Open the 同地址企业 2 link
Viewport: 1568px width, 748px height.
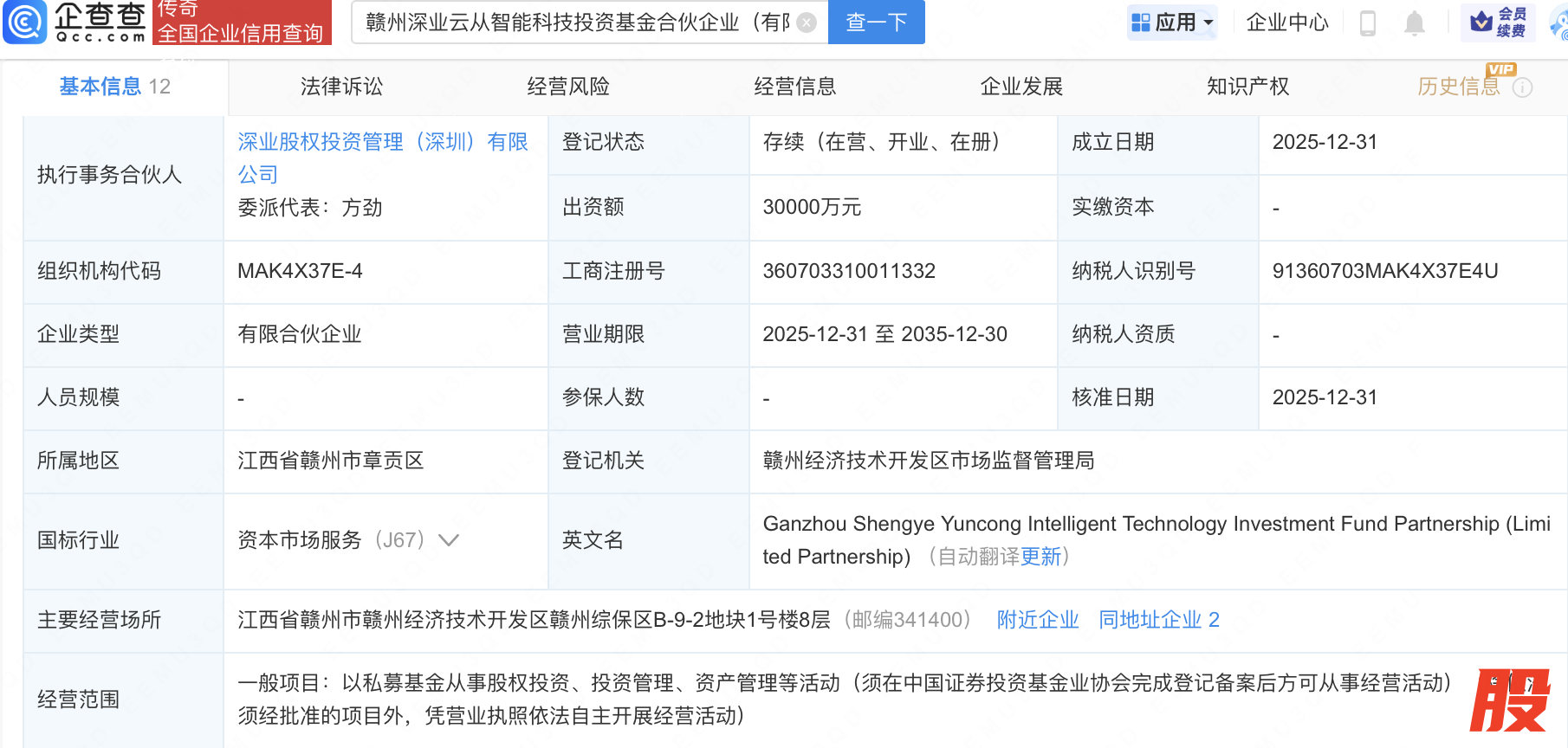[x=1158, y=620]
